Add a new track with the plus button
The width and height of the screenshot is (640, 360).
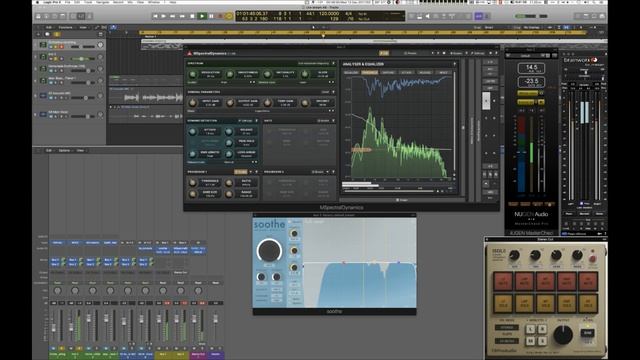tap(38, 34)
